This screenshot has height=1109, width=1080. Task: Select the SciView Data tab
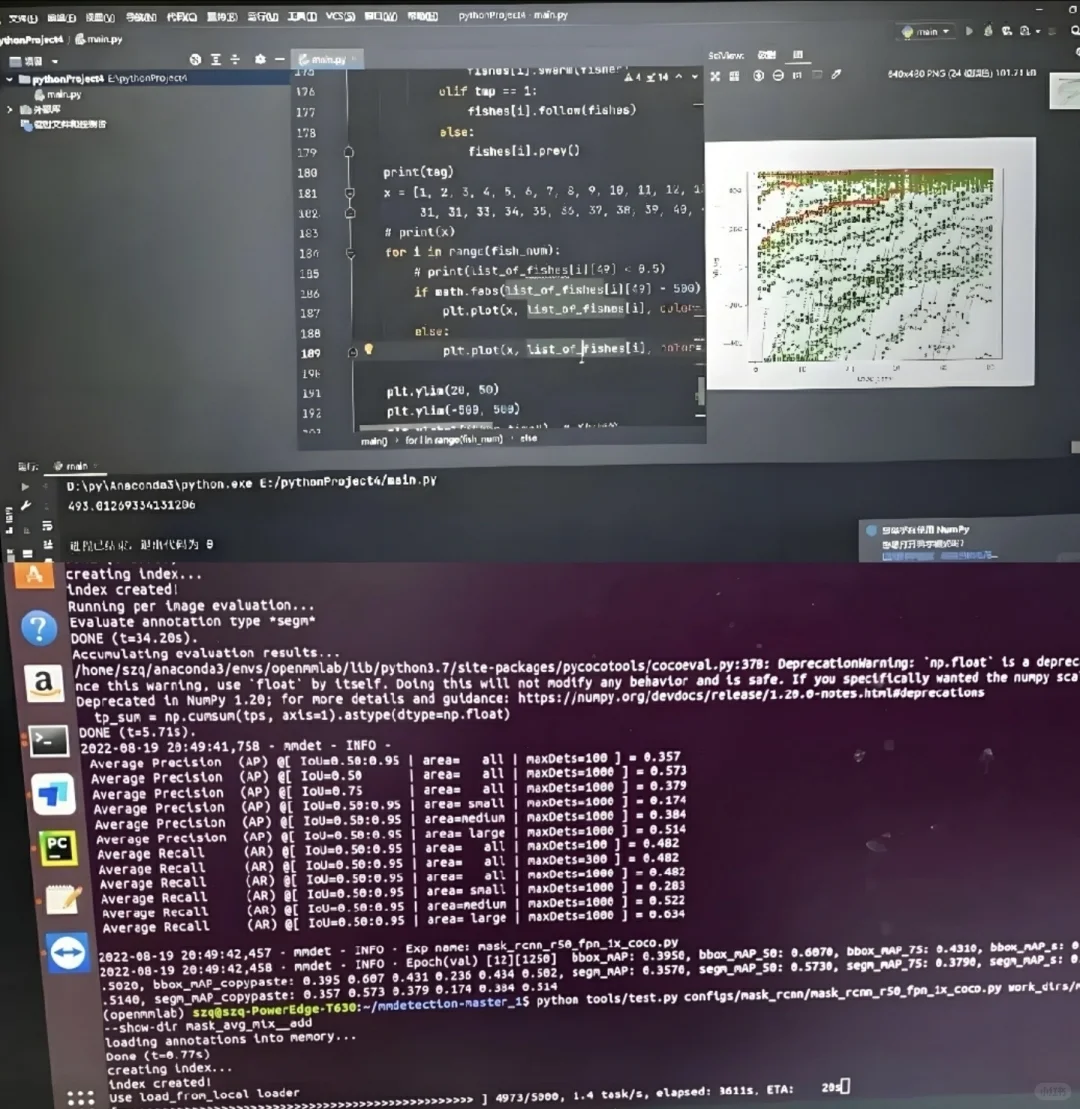point(767,55)
